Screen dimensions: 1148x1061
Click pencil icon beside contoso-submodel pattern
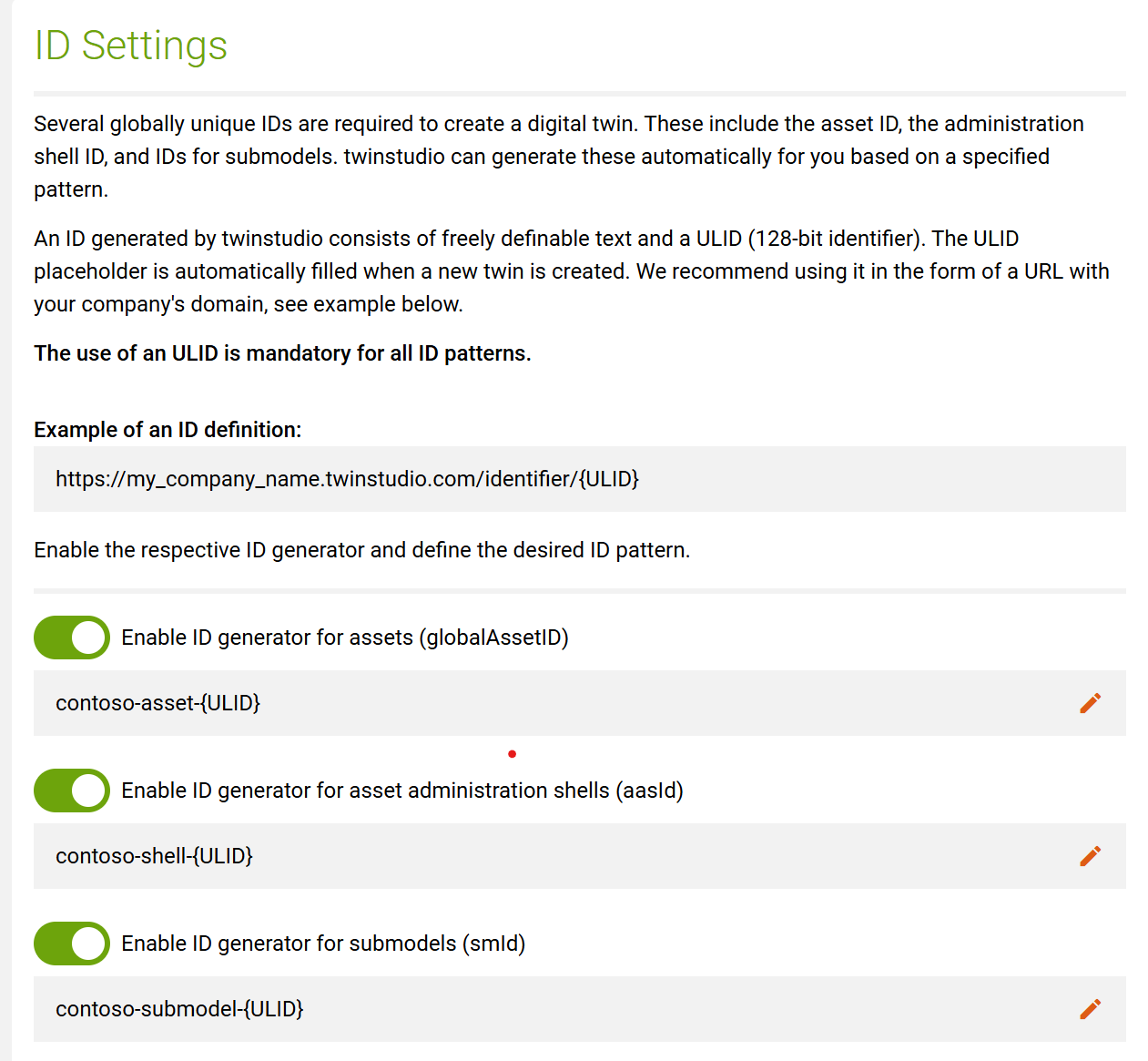tap(1090, 1009)
